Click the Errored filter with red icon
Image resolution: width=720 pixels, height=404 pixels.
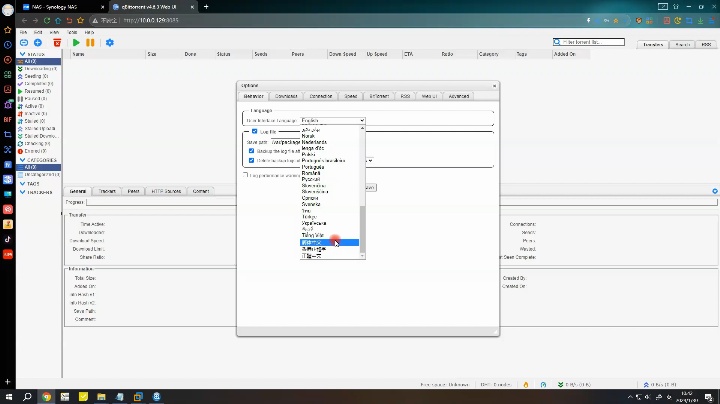click(35, 151)
